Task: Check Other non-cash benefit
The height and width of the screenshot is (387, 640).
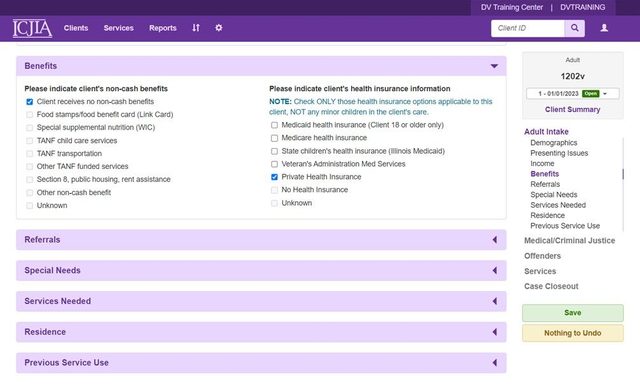Action: click(29, 193)
